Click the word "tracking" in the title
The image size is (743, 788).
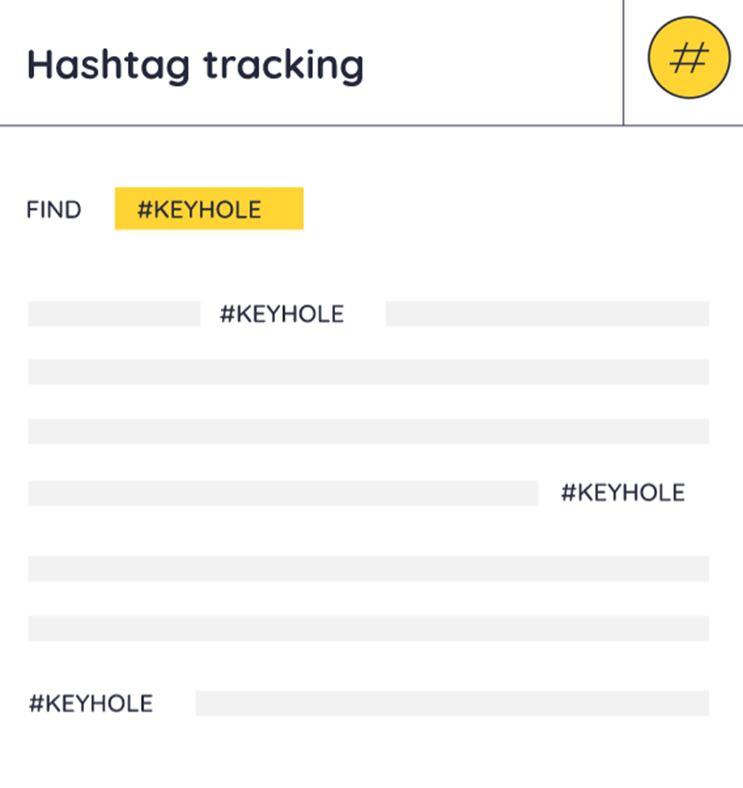[284, 65]
